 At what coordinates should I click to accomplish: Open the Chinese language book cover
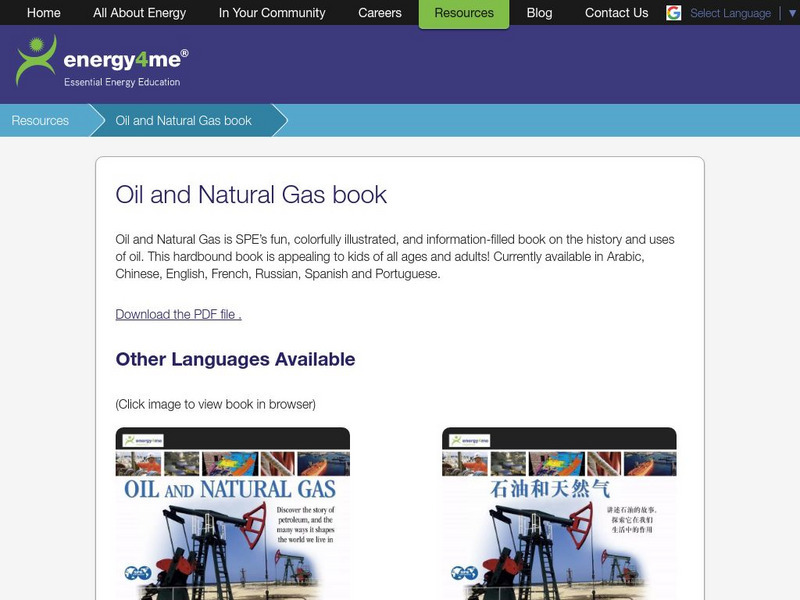click(559, 514)
